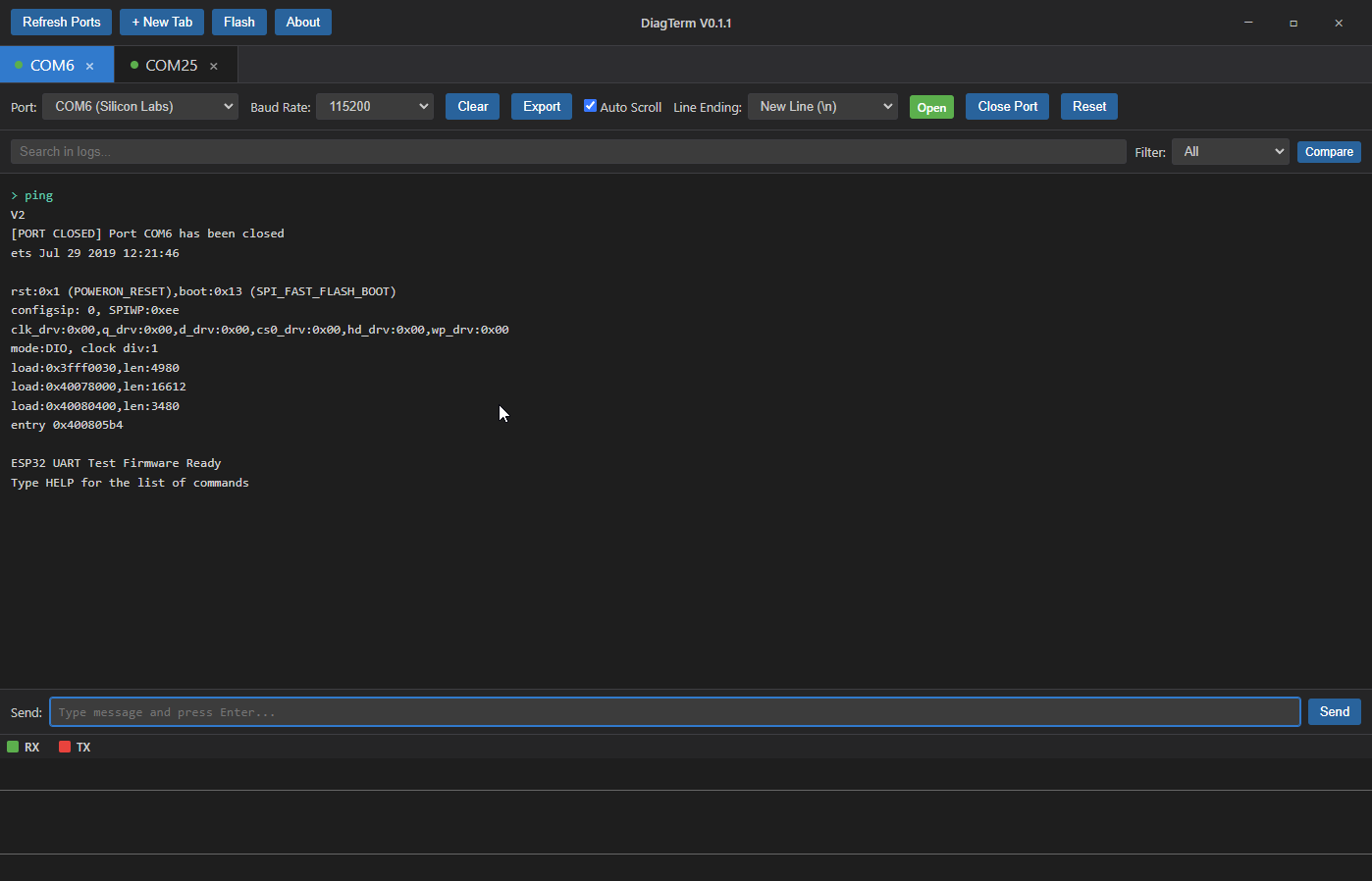This screenshot has width=1372, height=881.
Task: Close the COM25 tab
Action: click(x=213, y=66)
